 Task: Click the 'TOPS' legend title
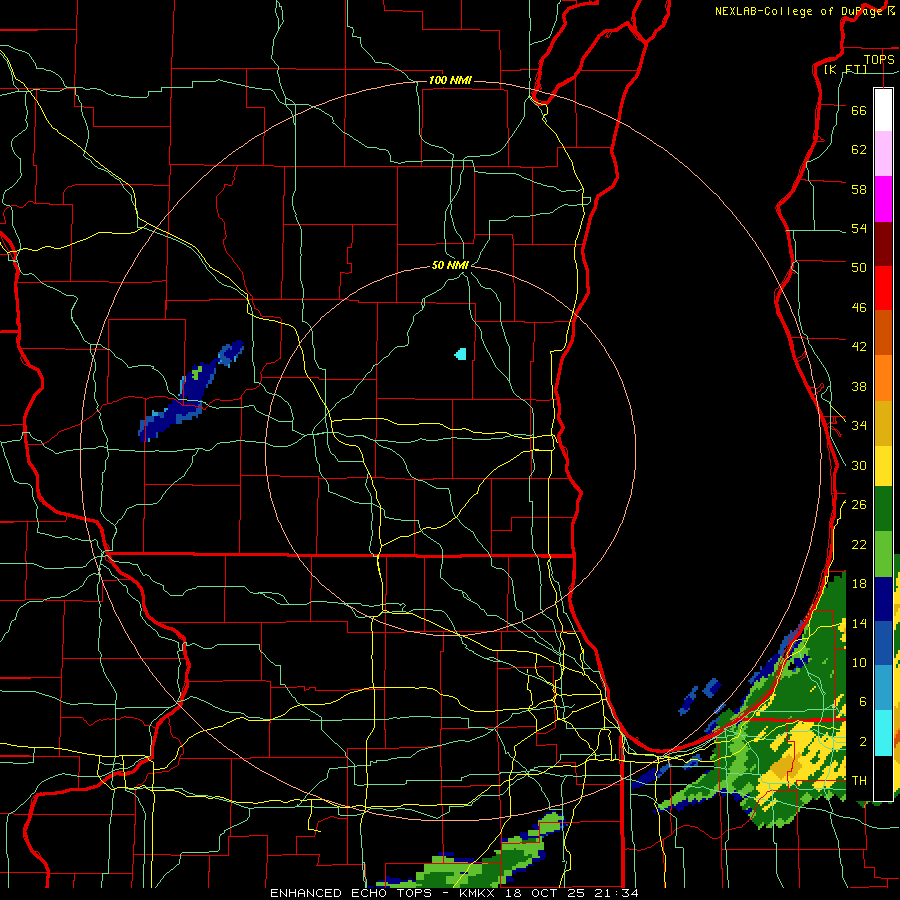pyautogui.click(x=879, y=59)
